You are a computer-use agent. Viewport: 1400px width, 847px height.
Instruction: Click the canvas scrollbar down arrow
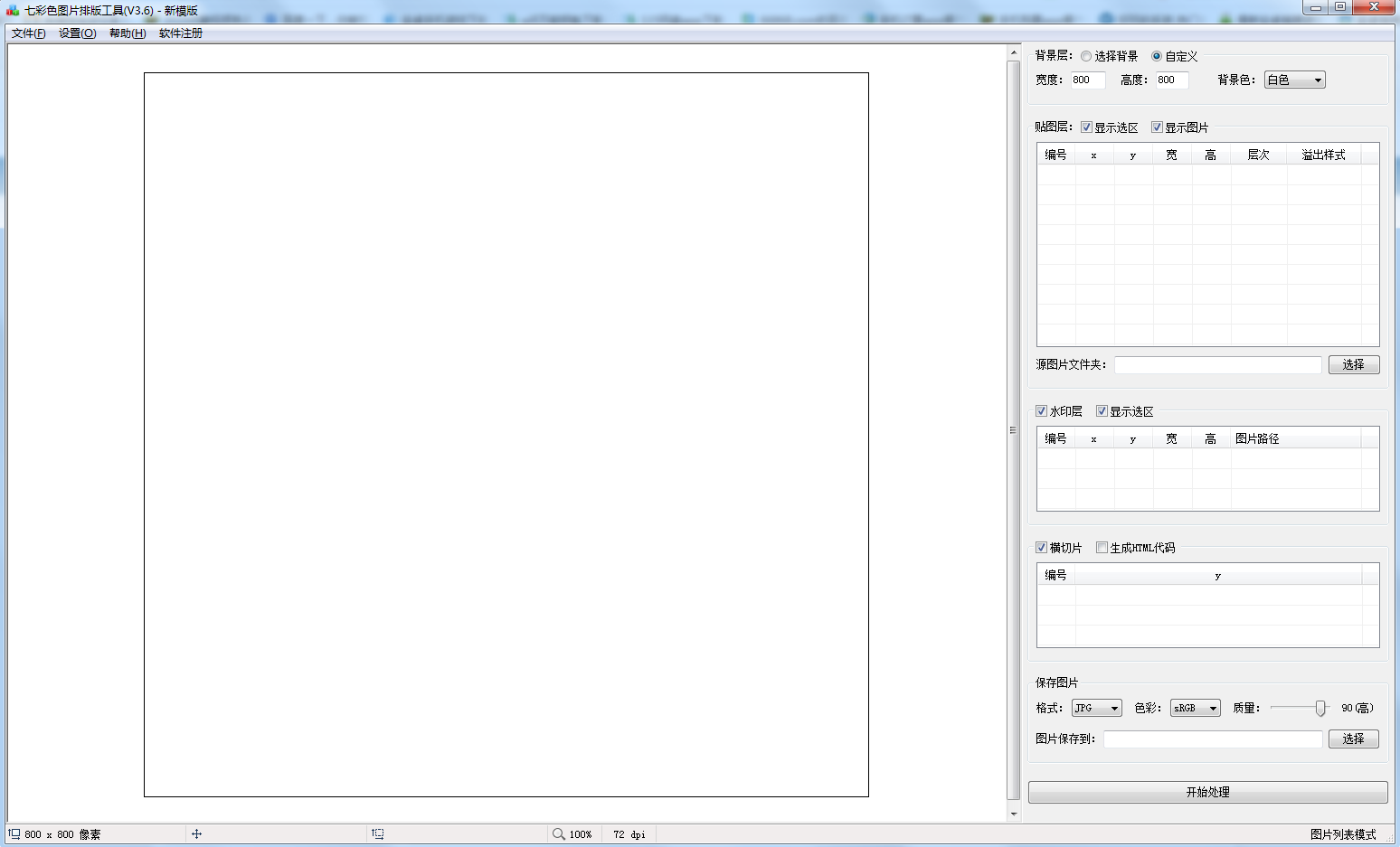1014,814
